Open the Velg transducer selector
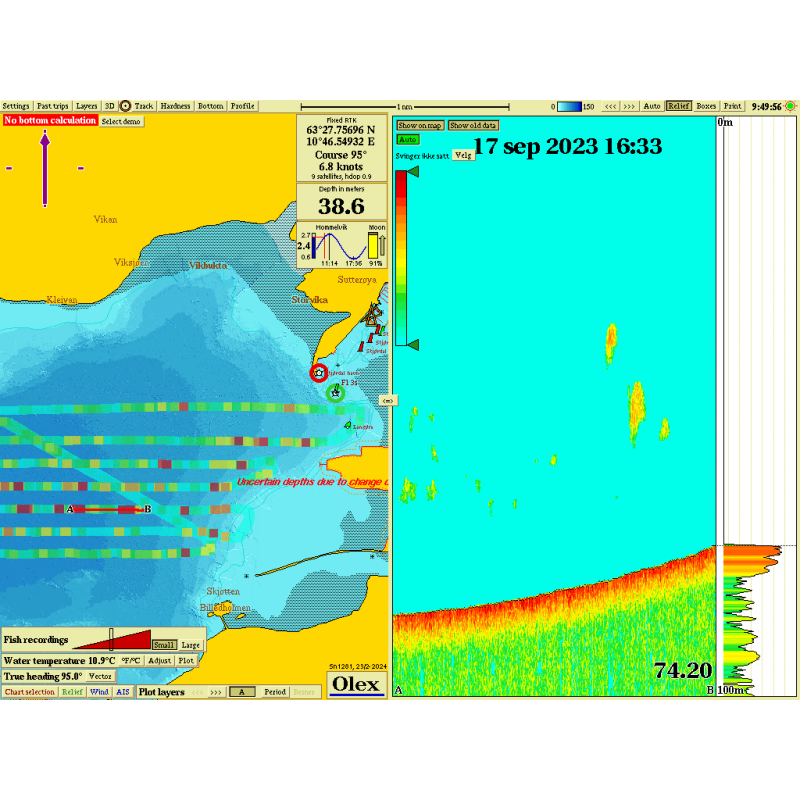The image size is (800, 800). [463, 156]
